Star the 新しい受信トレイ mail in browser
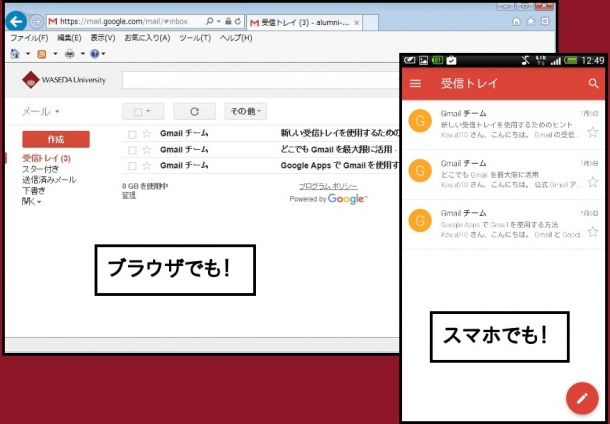The height and width of the screenshot is (424, 610). [x=147, y=134]
